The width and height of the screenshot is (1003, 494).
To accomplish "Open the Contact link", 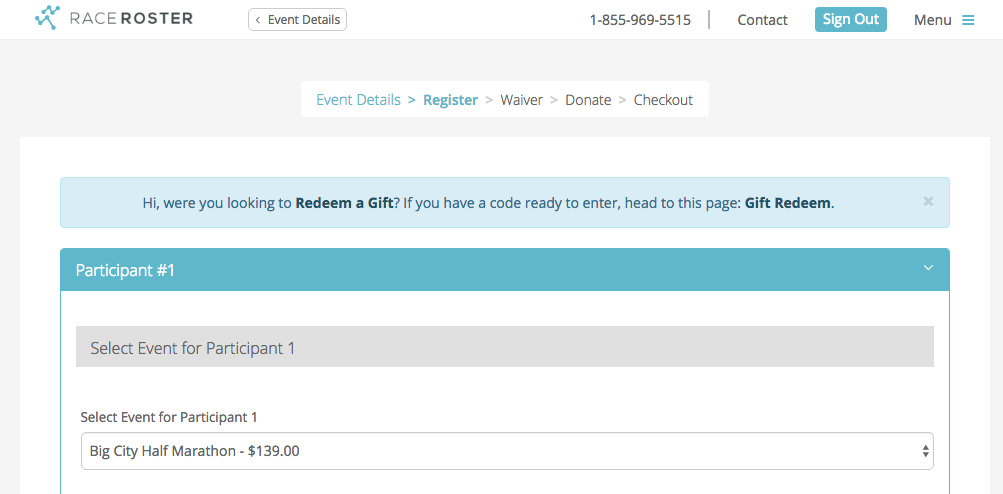I will pos(762,20).
